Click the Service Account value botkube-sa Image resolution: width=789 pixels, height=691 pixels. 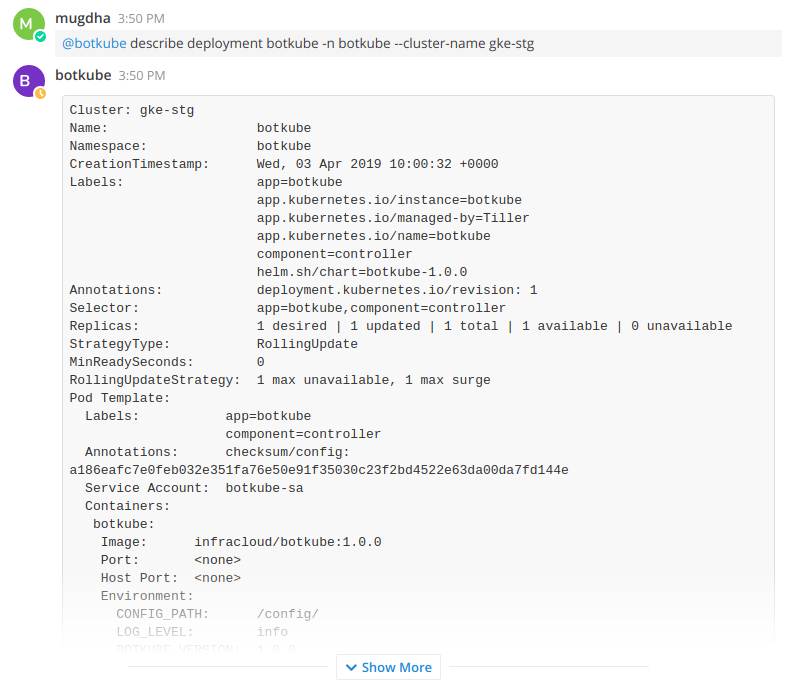[264, 488]
